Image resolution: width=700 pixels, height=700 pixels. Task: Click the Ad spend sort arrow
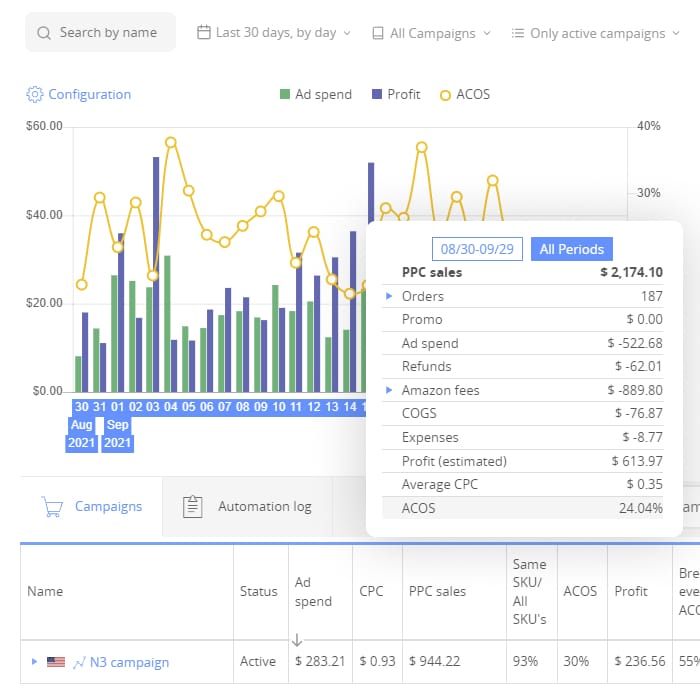click(297, 640)
